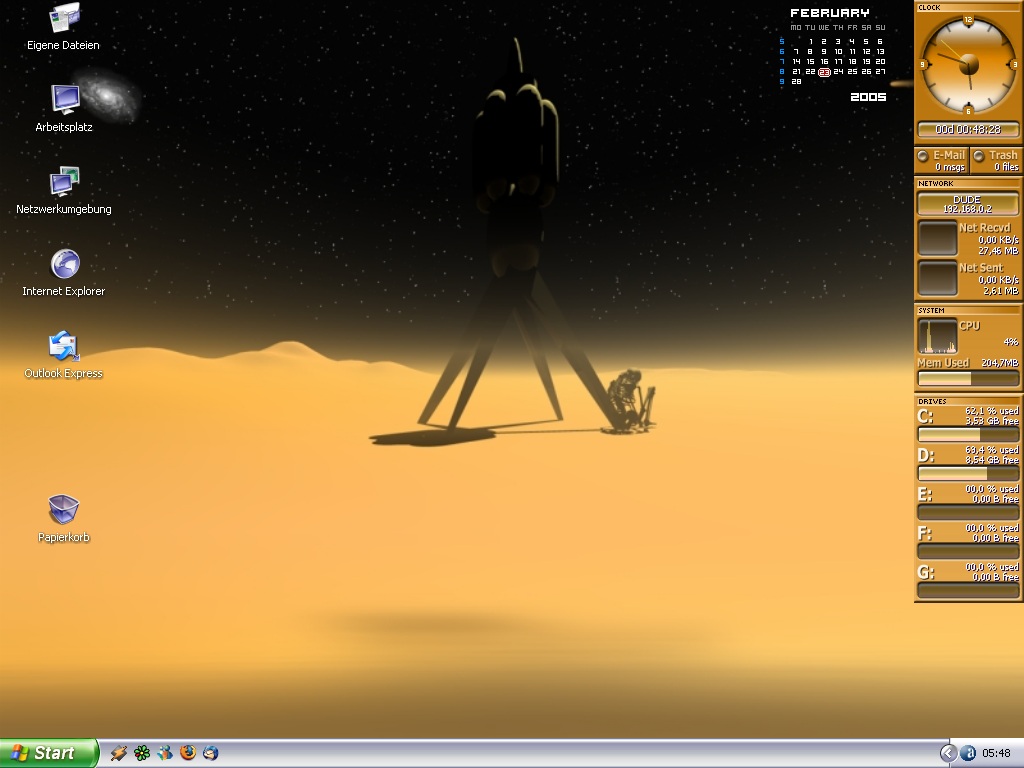Click the Net Sent graph
This screenshot has height=768, width=1024.
click(937, 278)
